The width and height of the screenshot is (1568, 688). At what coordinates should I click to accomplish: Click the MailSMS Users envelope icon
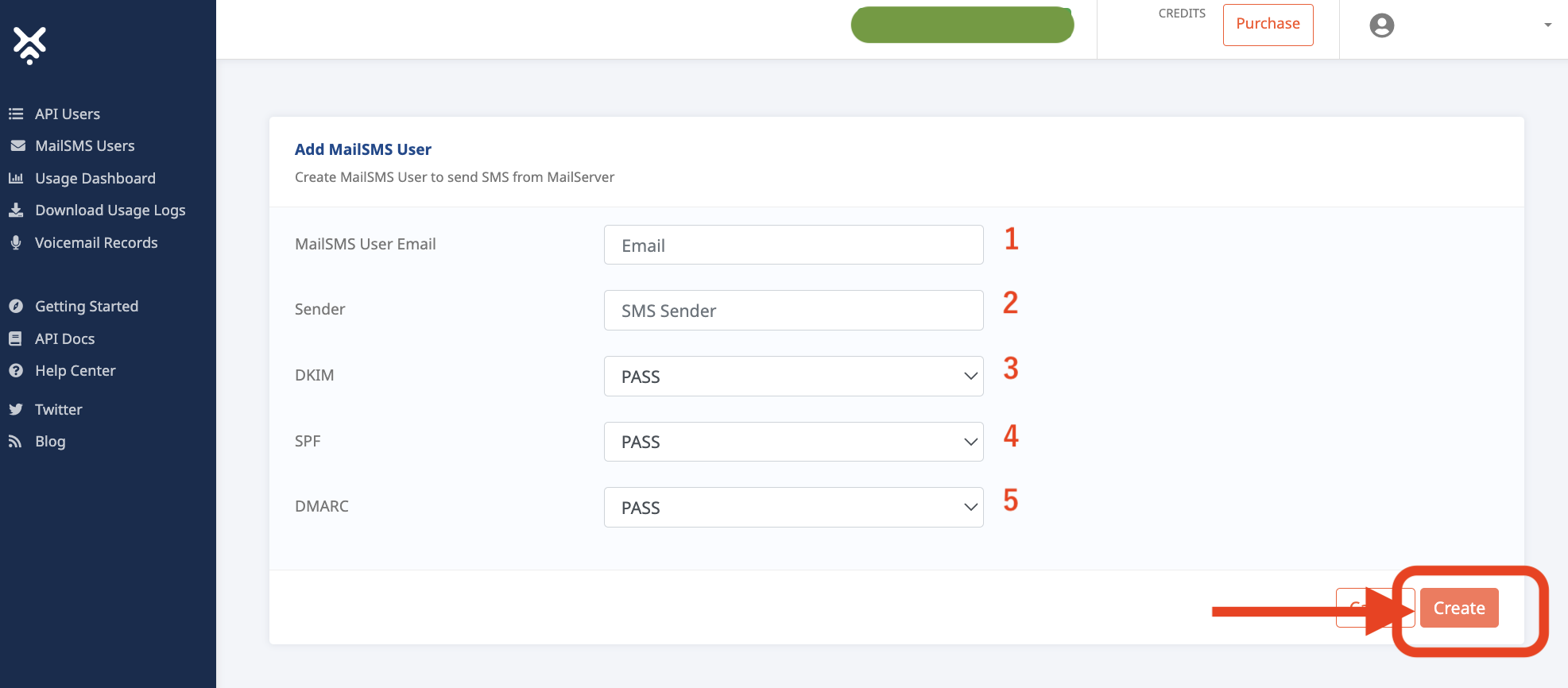[x=17, y=146]
